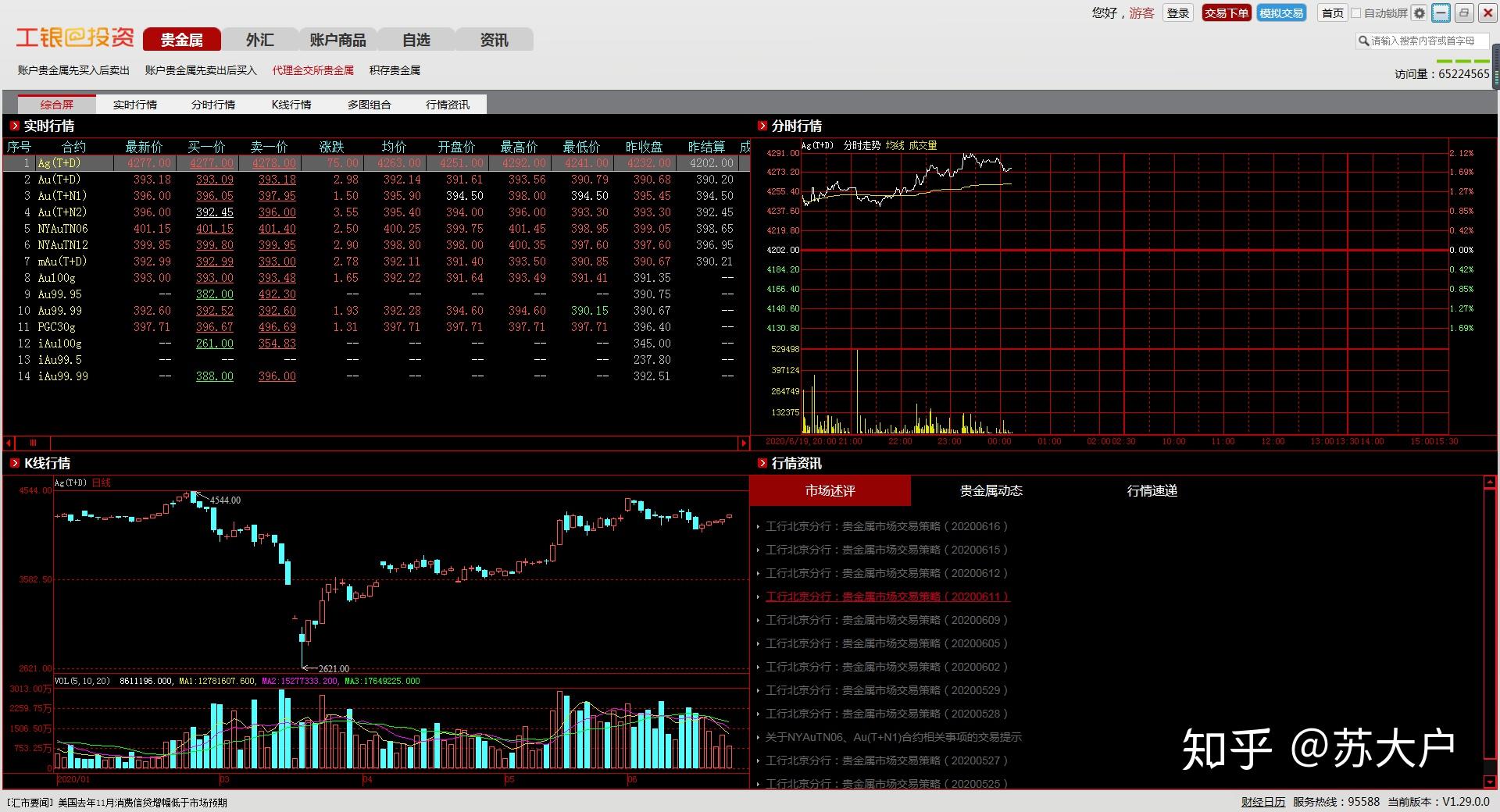
Task: Open the 20200611 trading strategy article
Action: (887, 597)
